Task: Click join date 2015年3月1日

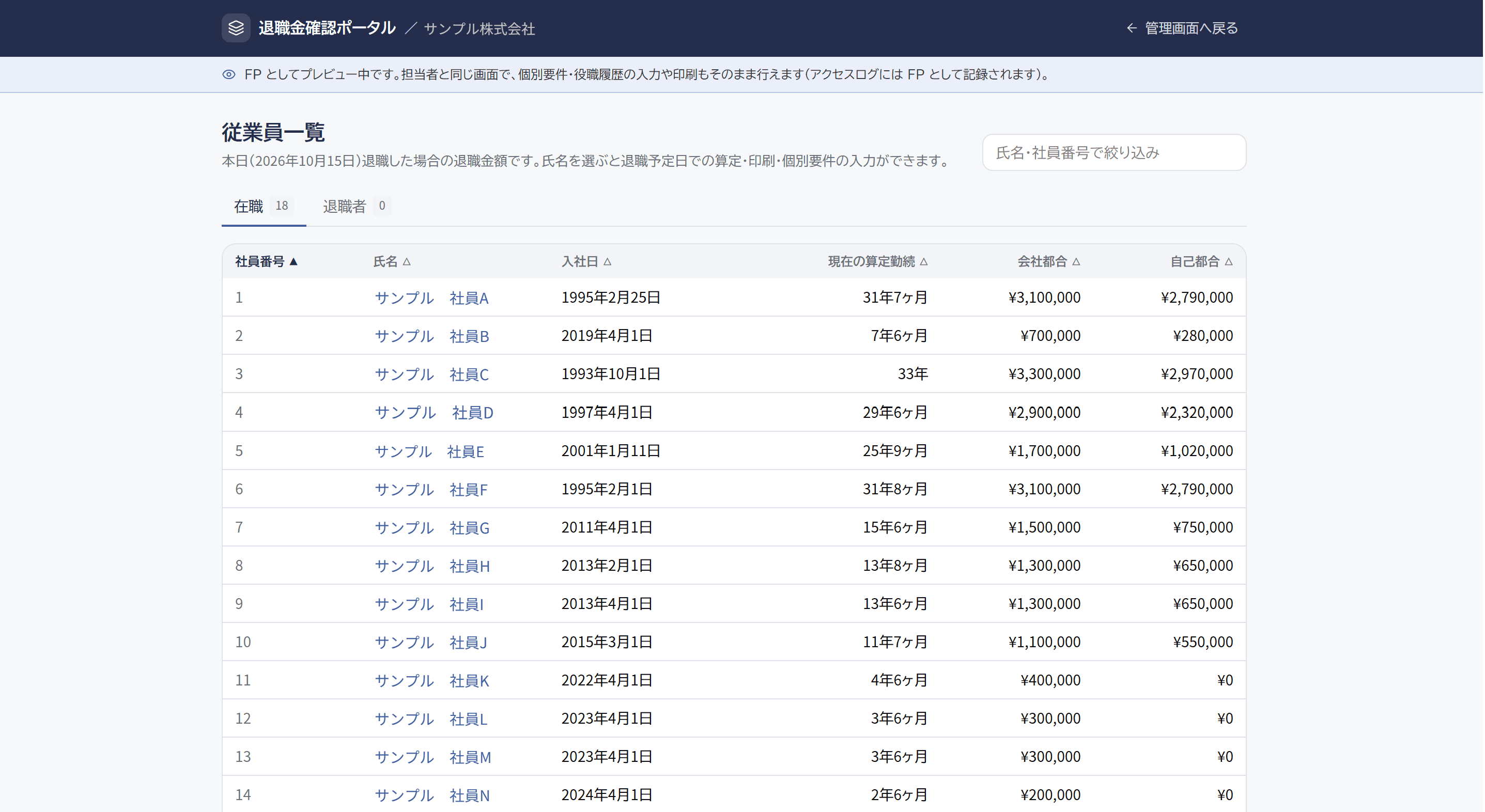Action: pos(607,642)
